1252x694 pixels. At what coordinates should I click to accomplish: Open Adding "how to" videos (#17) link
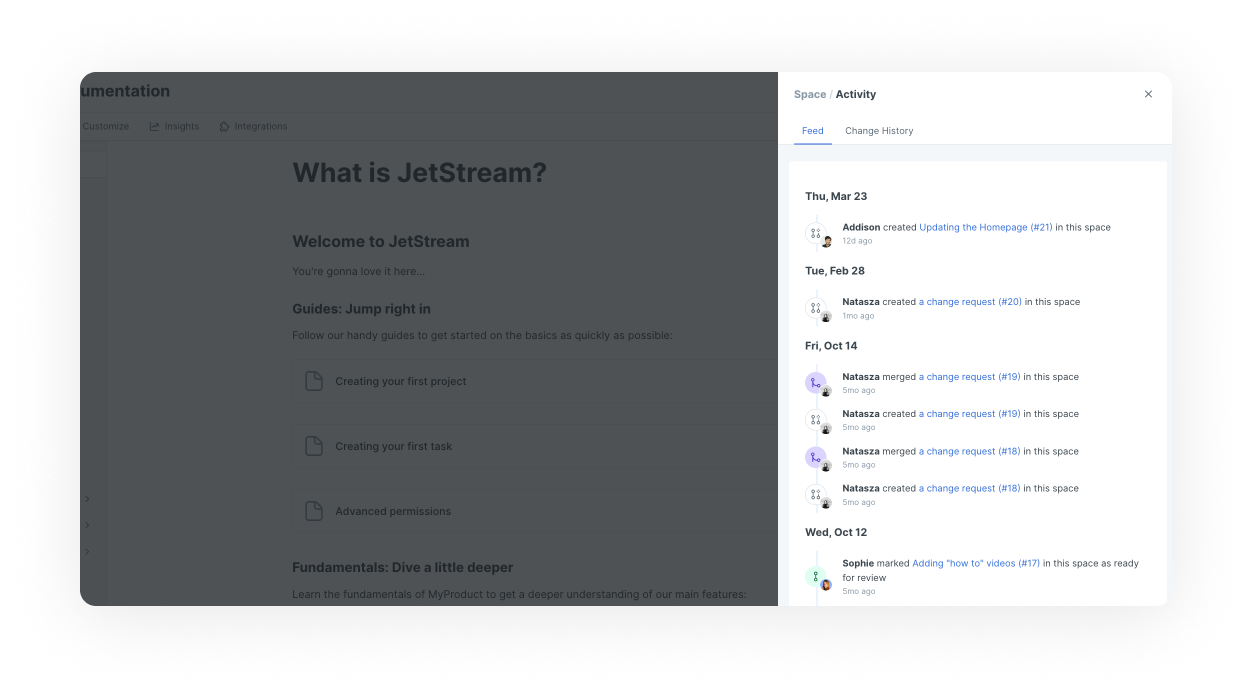976,564
